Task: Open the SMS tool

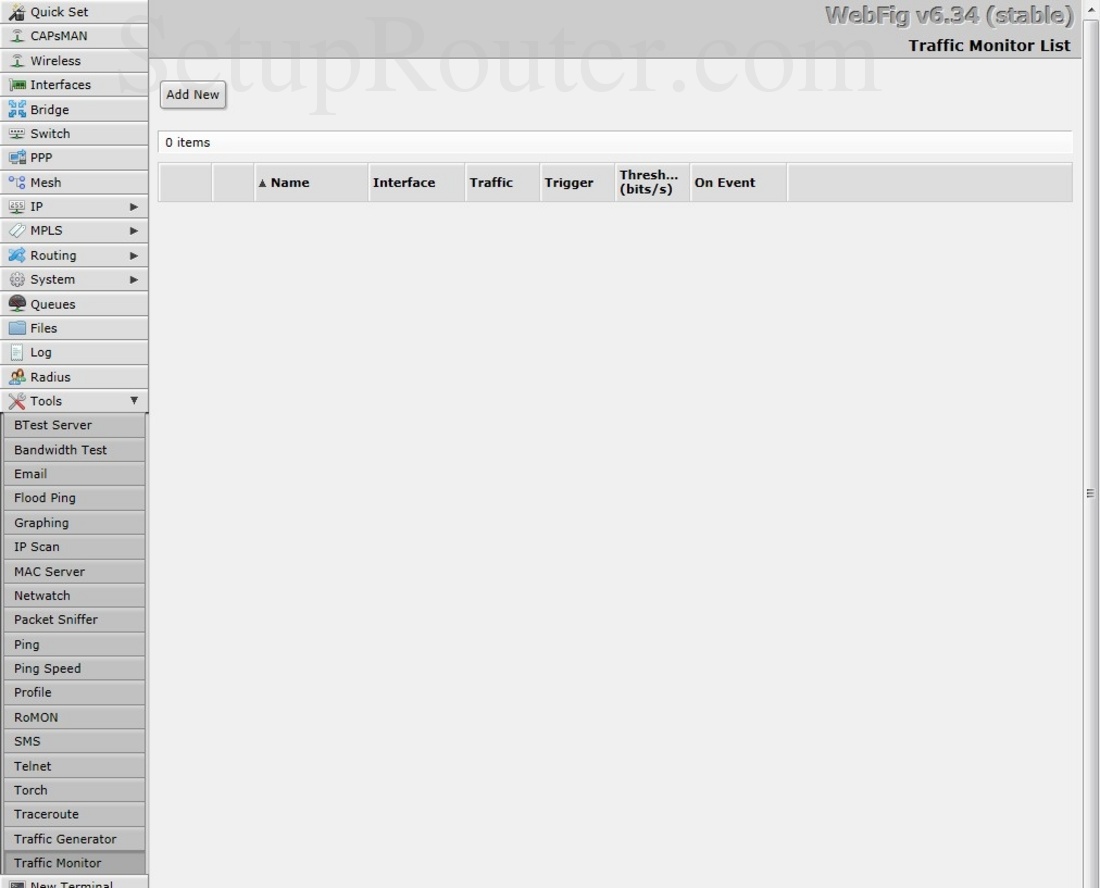Action: (x=74, y=741)
